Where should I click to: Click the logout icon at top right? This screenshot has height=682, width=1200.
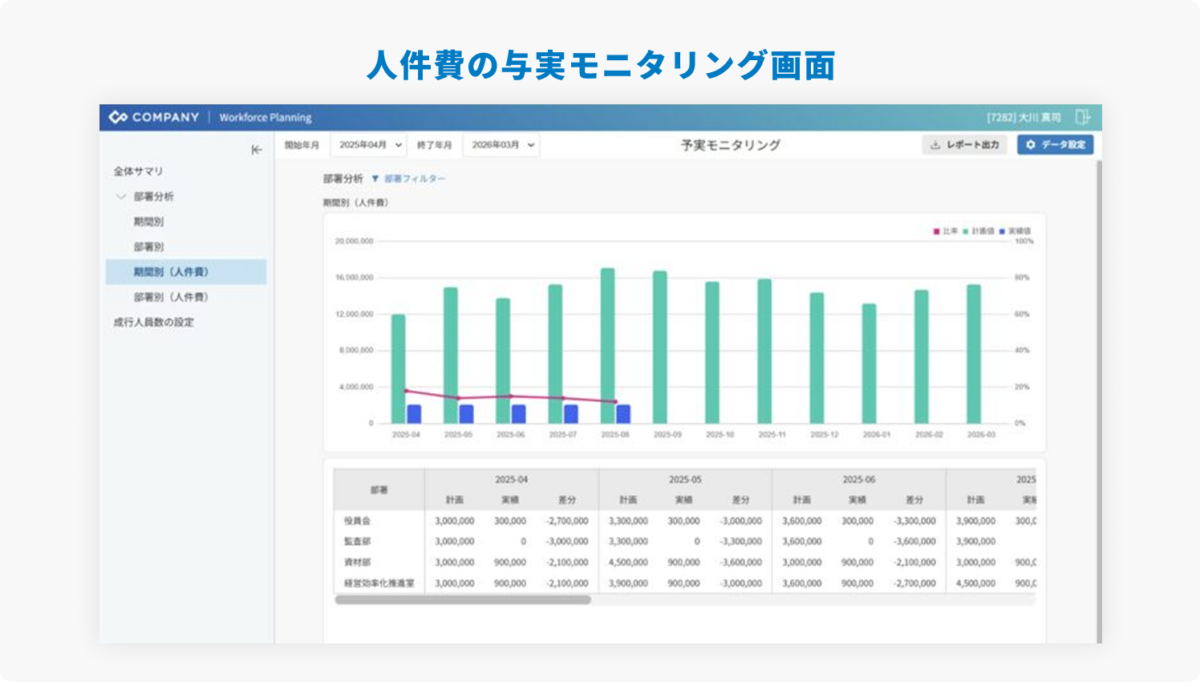(x=1081, y=117)
